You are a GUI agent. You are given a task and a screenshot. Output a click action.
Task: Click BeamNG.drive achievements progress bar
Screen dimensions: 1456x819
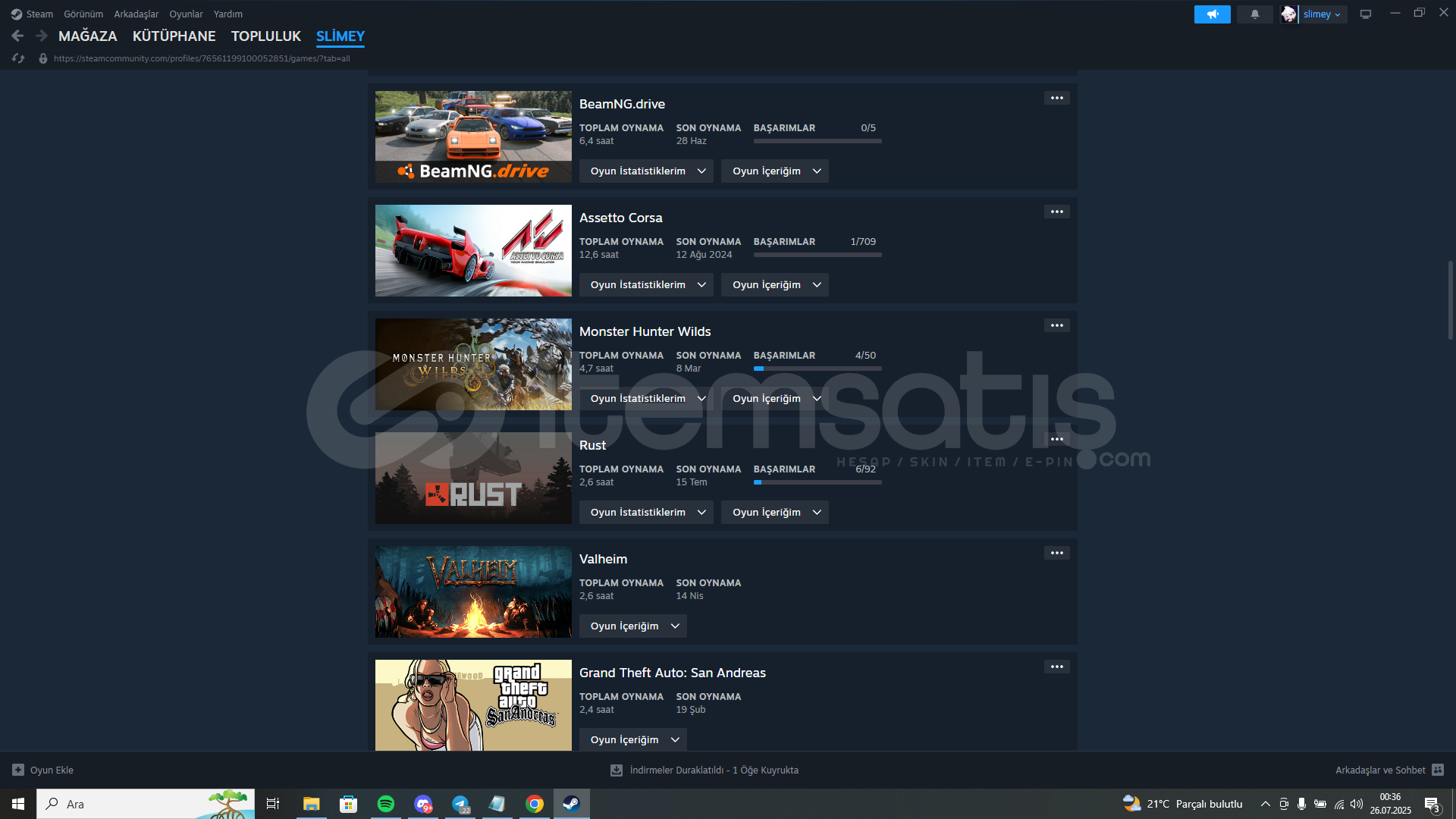[817, 141]
